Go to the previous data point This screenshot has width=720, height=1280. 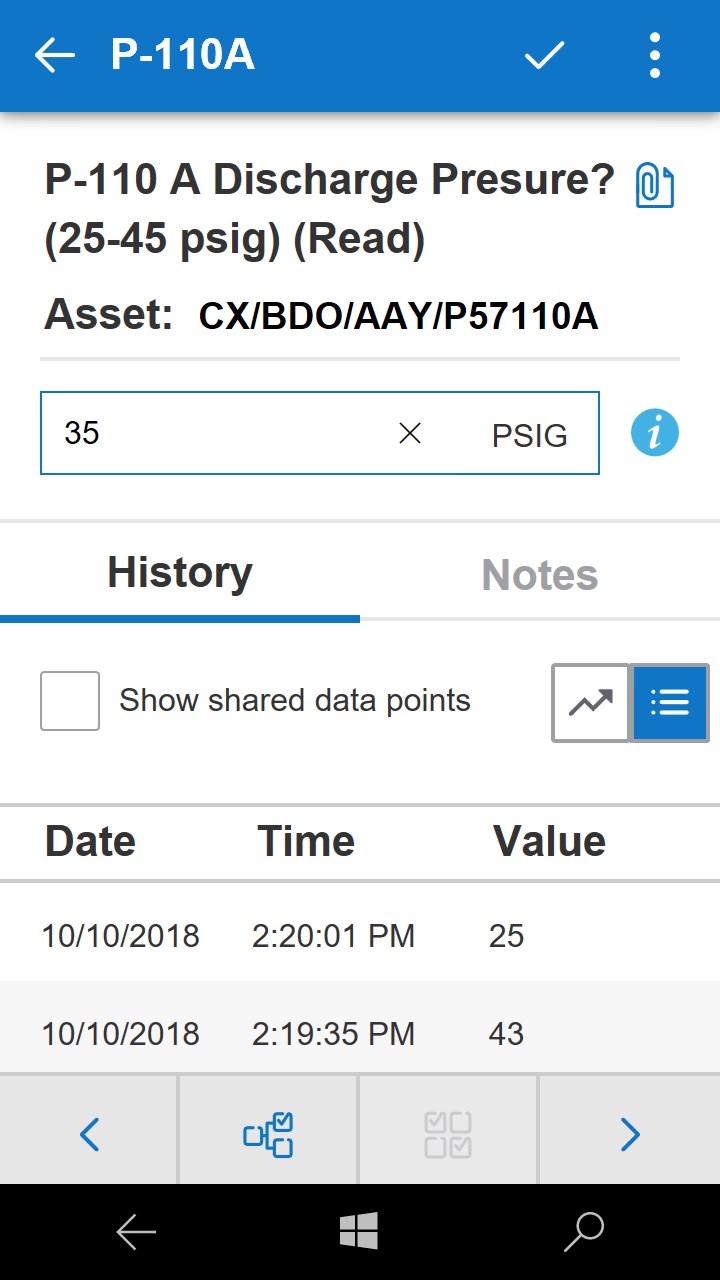point(90,1134)
